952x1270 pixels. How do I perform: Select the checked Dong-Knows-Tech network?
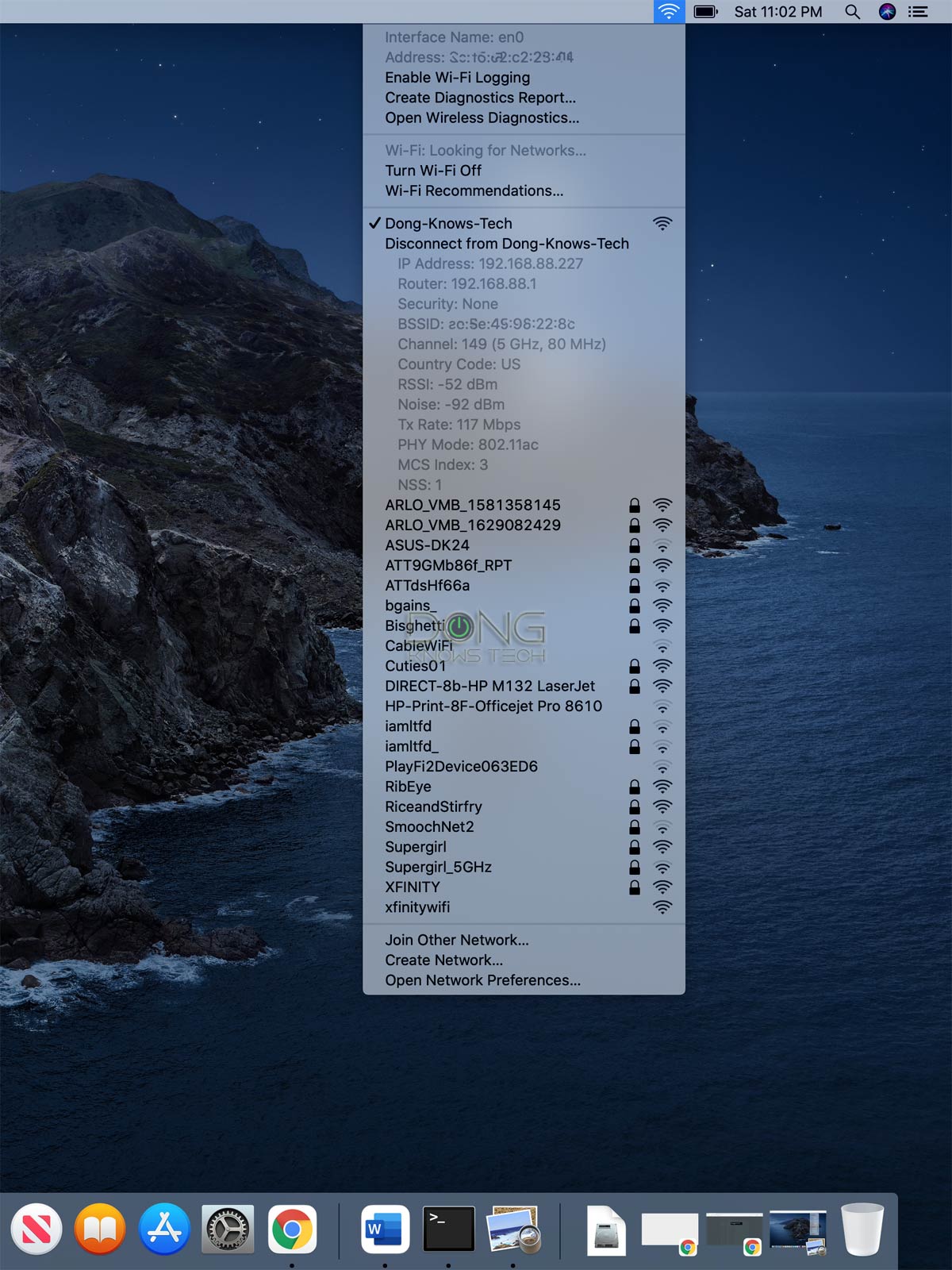pyautogui.click(x=524, y=224)
